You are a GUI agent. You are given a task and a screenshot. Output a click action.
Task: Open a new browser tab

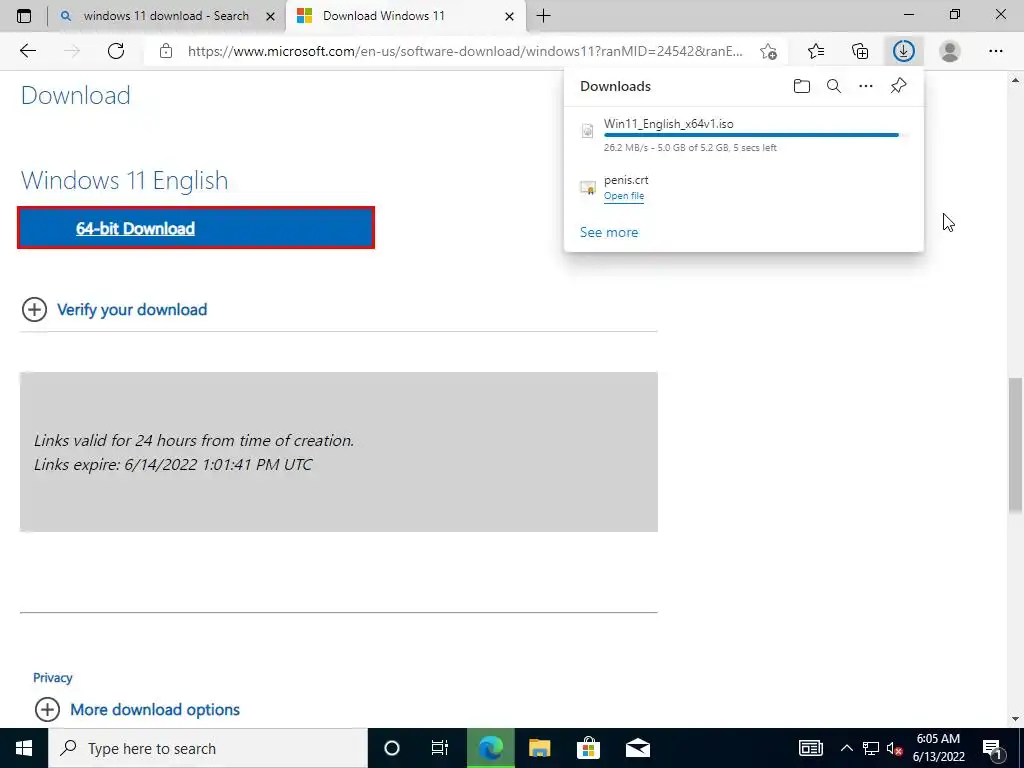(543, 16)
